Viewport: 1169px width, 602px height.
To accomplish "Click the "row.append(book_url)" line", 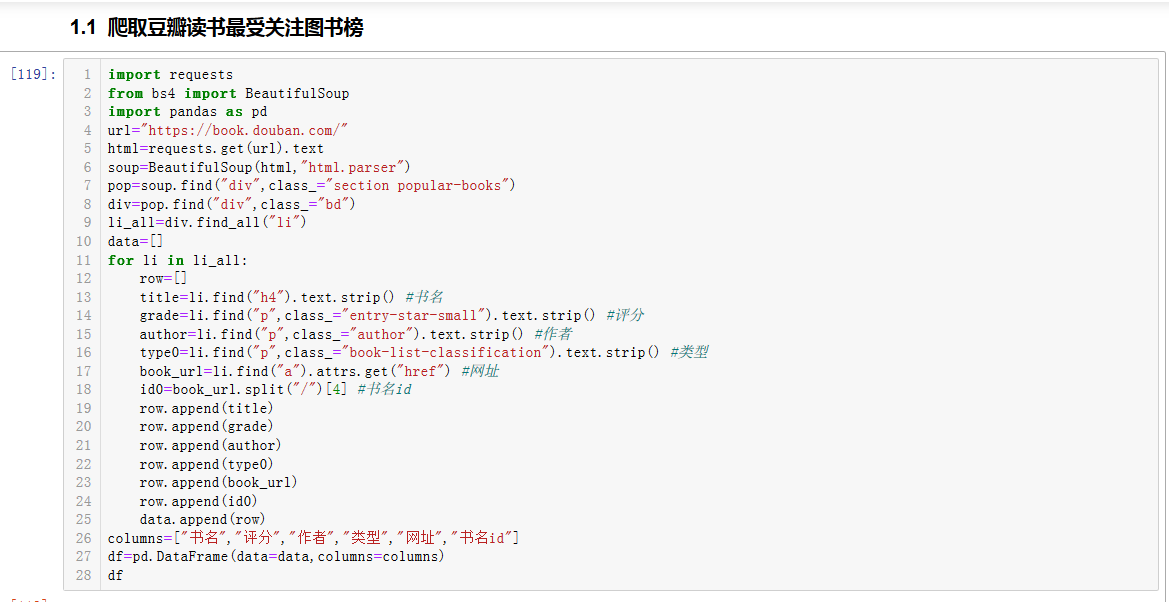I will [x=218, y=482].
